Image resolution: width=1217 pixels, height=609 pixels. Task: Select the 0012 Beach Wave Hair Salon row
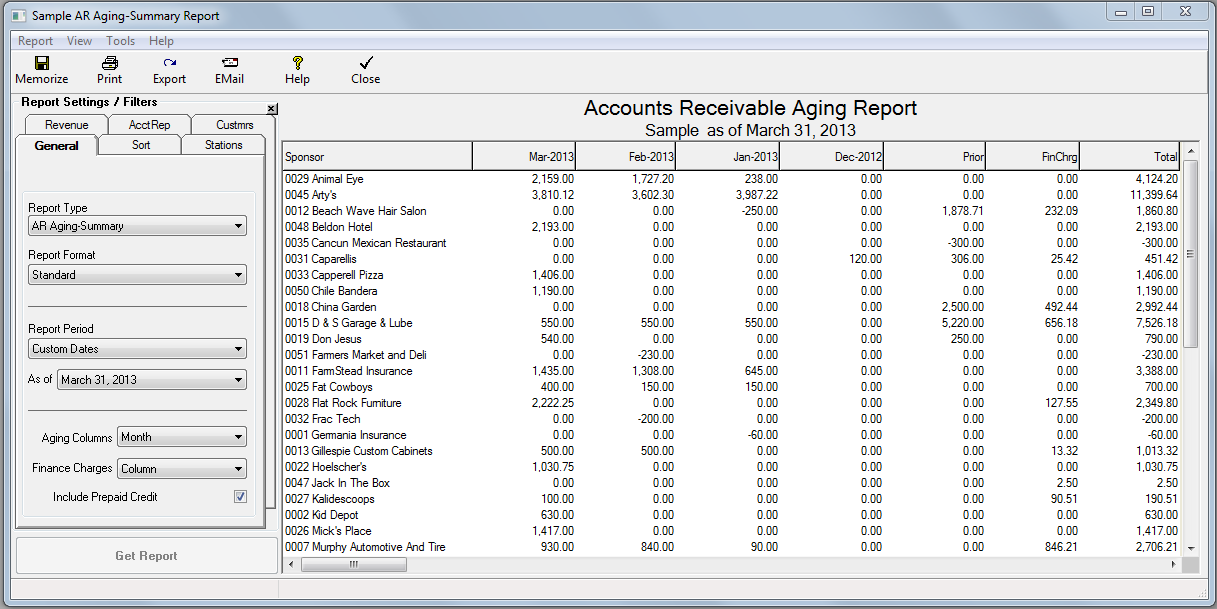click(x=732, y=211)
